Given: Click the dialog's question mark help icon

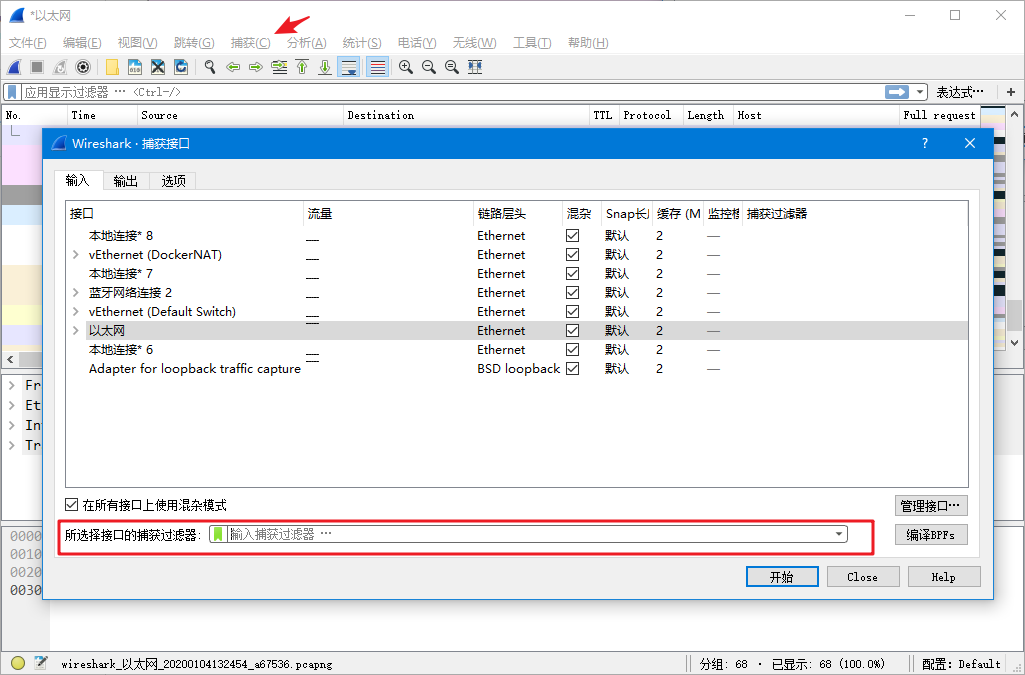Looking at the screenshot, I should click(924, 143).
